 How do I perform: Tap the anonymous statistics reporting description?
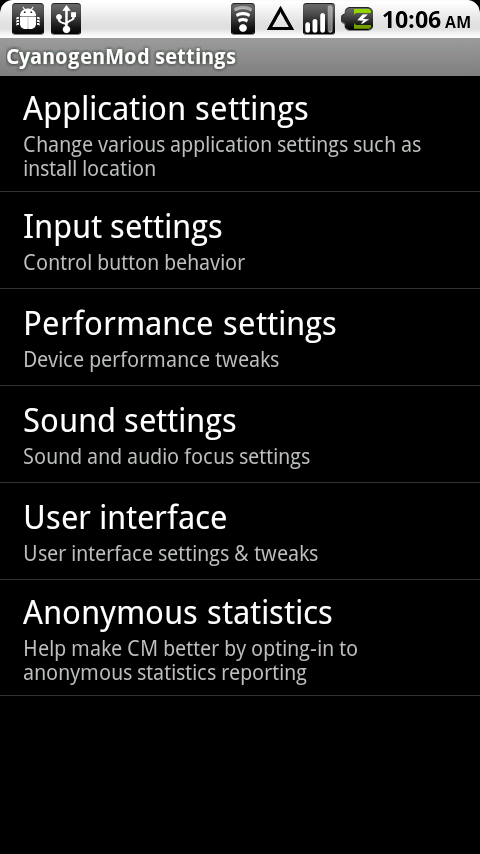(191, 661)
